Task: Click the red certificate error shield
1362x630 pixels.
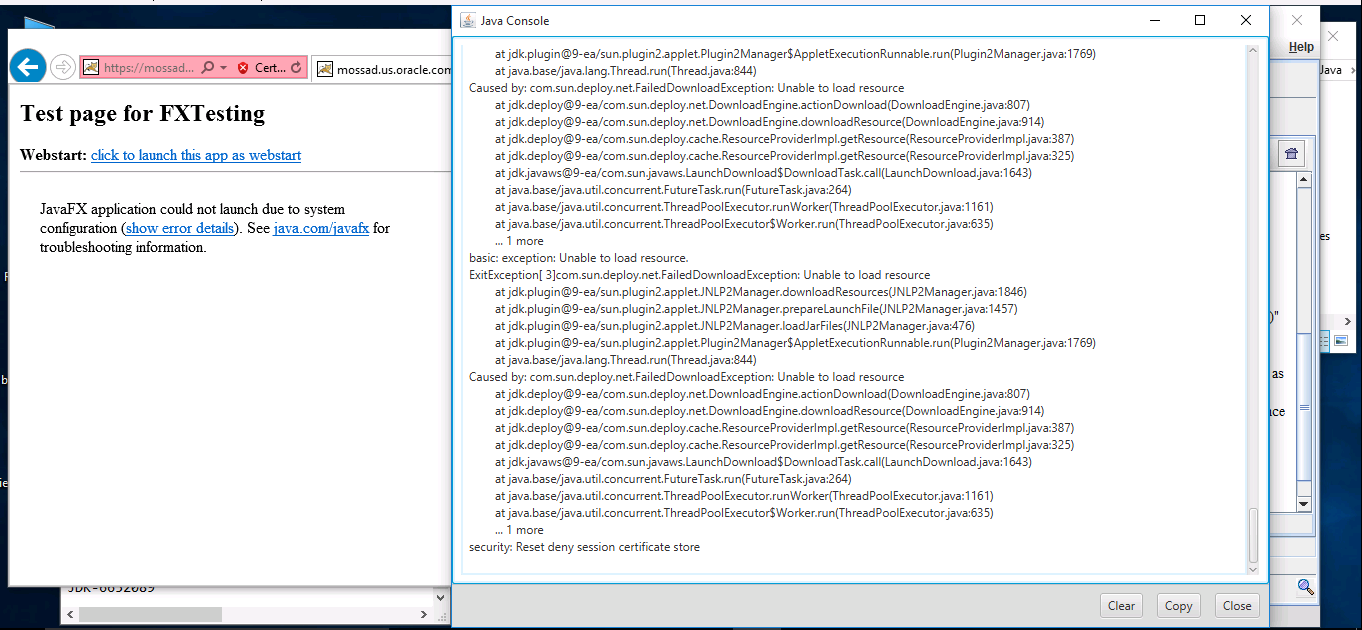Action: [x=243, y=67]
